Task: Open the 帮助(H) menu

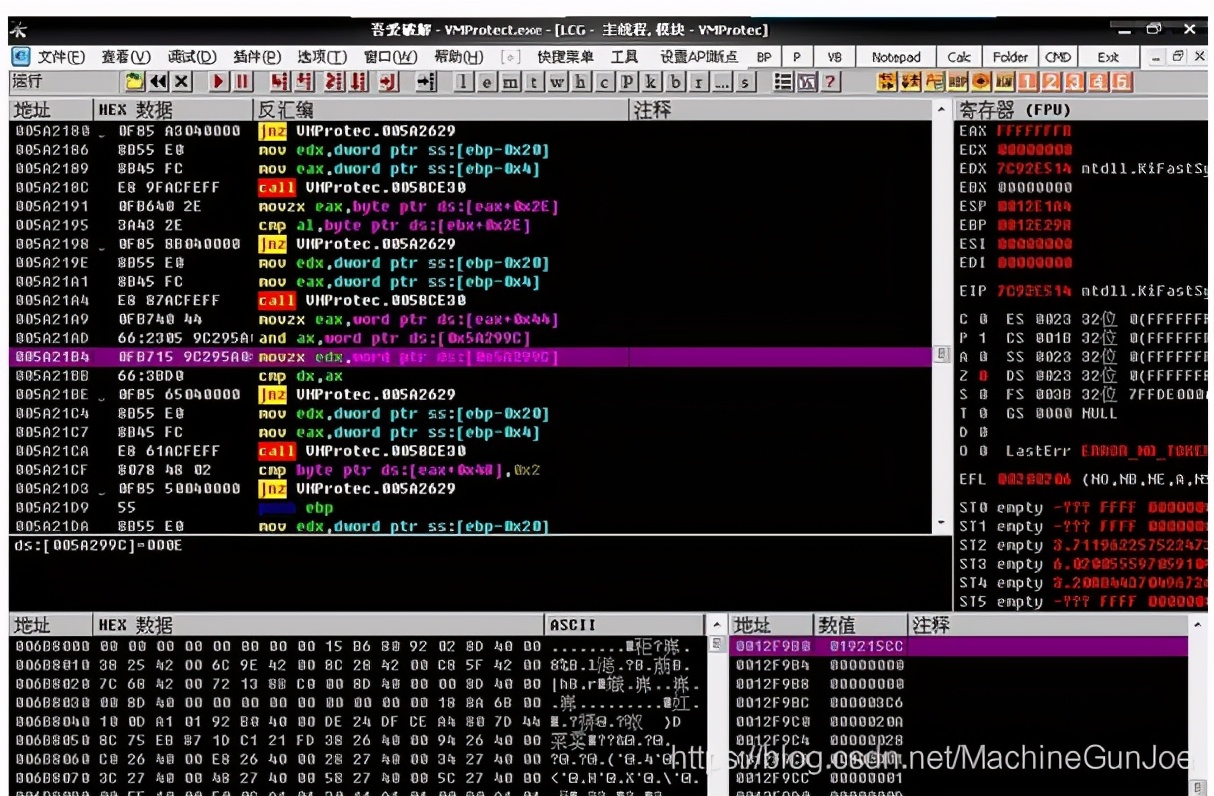Action: (459, 57)
